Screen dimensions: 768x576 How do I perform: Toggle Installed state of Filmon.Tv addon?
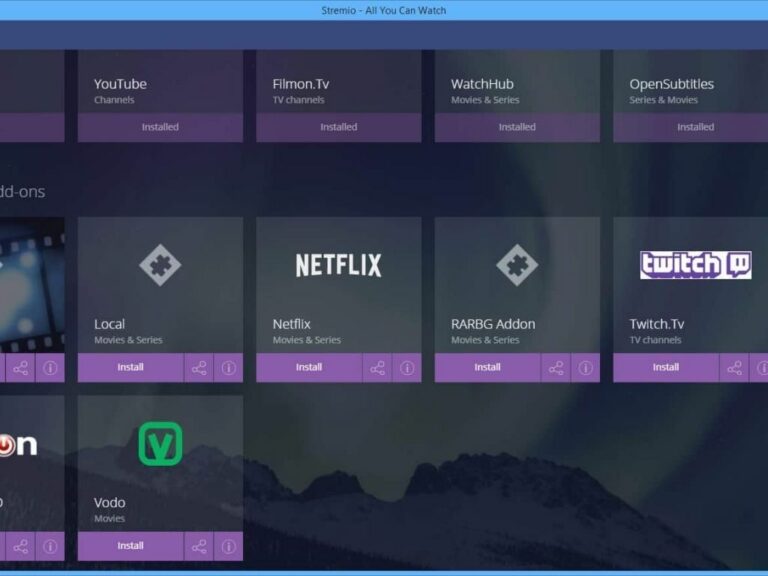pyautogui.click(x=338, y=127)
